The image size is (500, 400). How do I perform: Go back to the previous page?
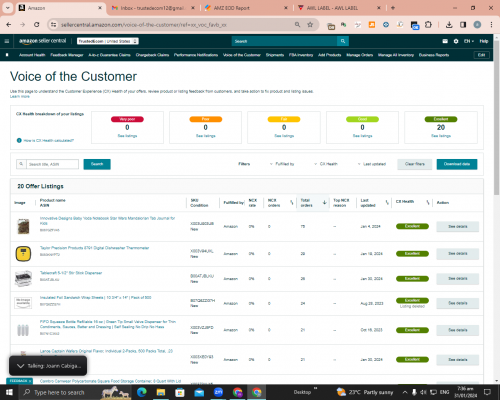(x=9, y=24)
